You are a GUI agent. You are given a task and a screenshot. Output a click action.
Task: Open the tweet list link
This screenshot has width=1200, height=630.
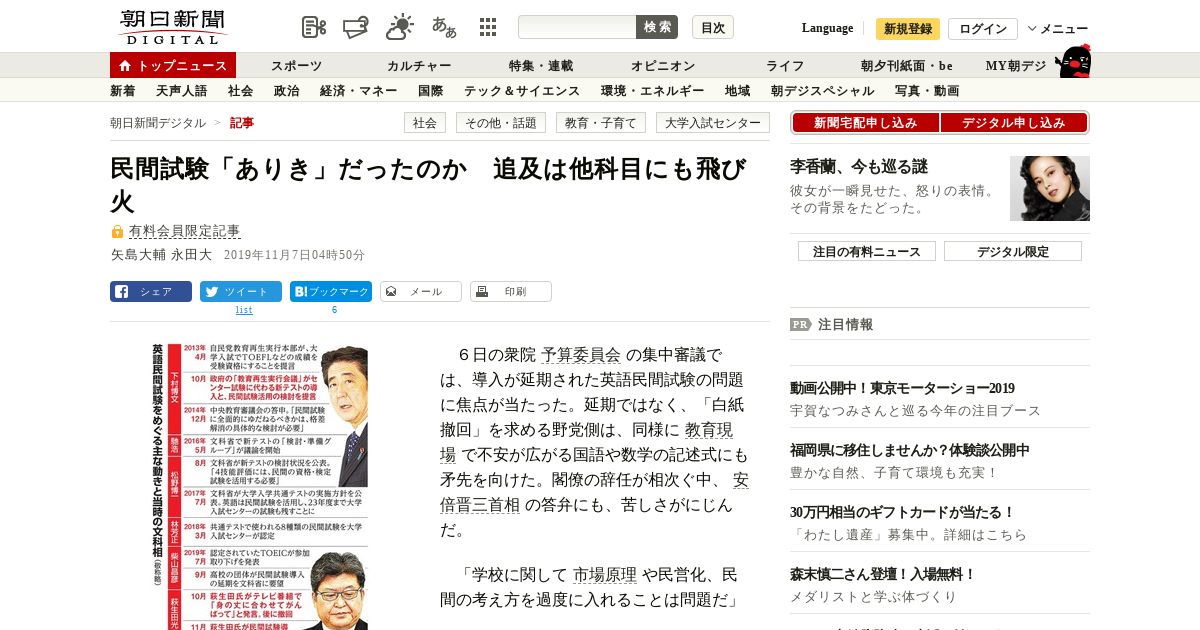(x=244, y=310)
